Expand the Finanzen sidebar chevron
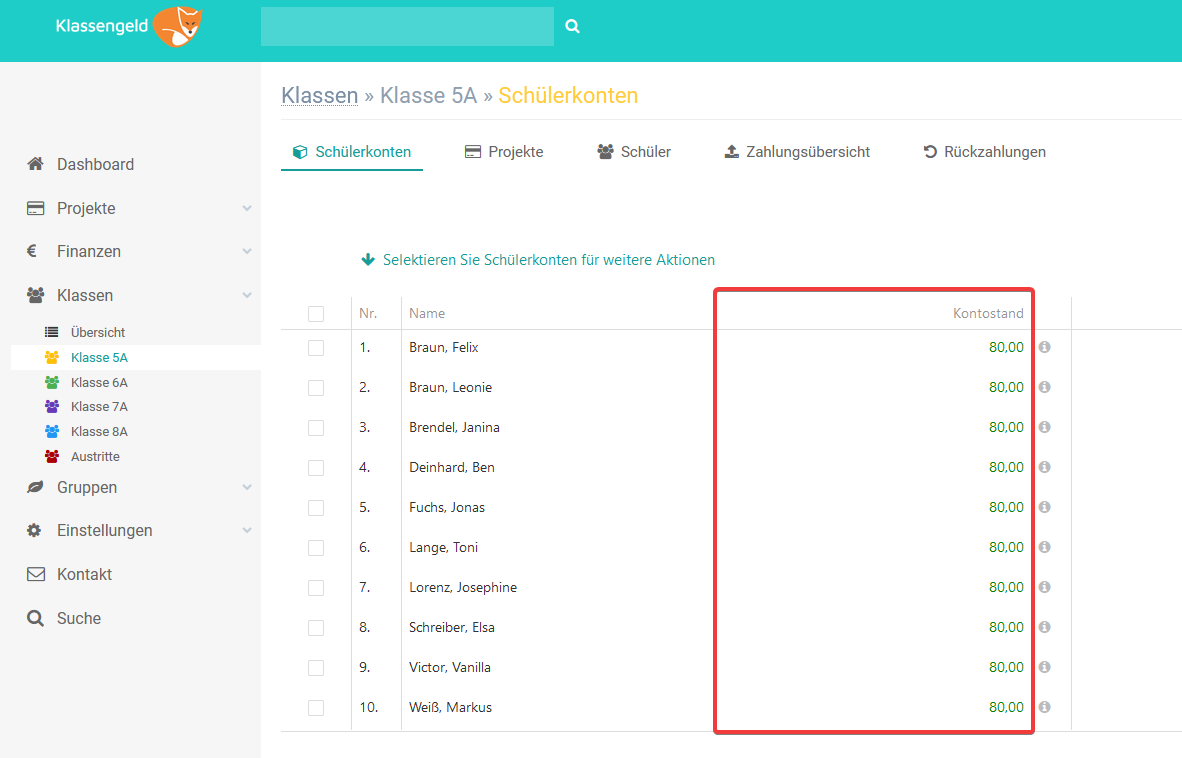 [x=247, y=251]
